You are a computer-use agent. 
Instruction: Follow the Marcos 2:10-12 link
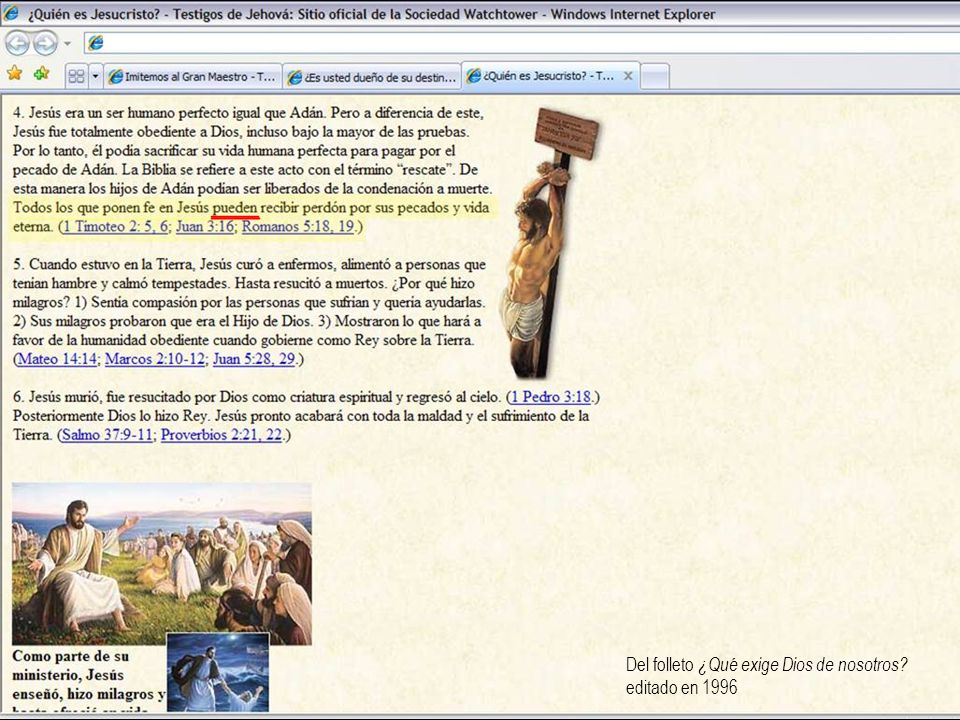coord(155,359)
